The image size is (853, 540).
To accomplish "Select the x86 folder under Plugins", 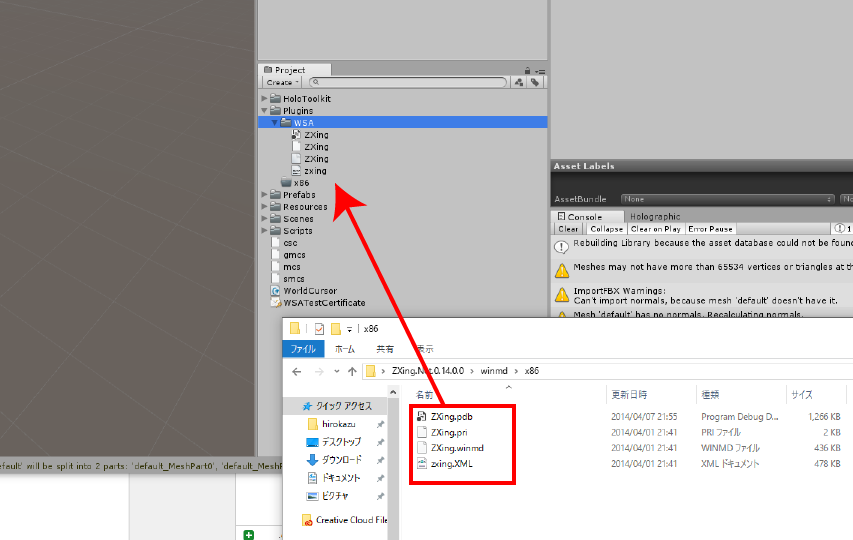I will [295, 183].
